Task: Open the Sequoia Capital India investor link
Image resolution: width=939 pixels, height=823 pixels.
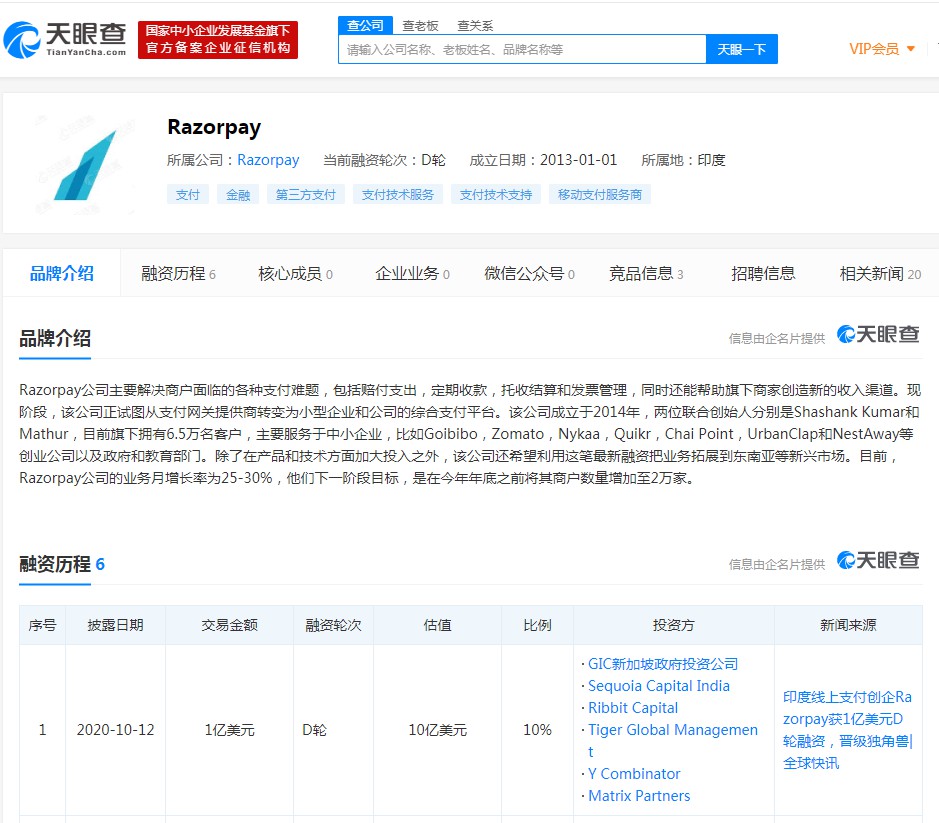Action: point(659,686)
